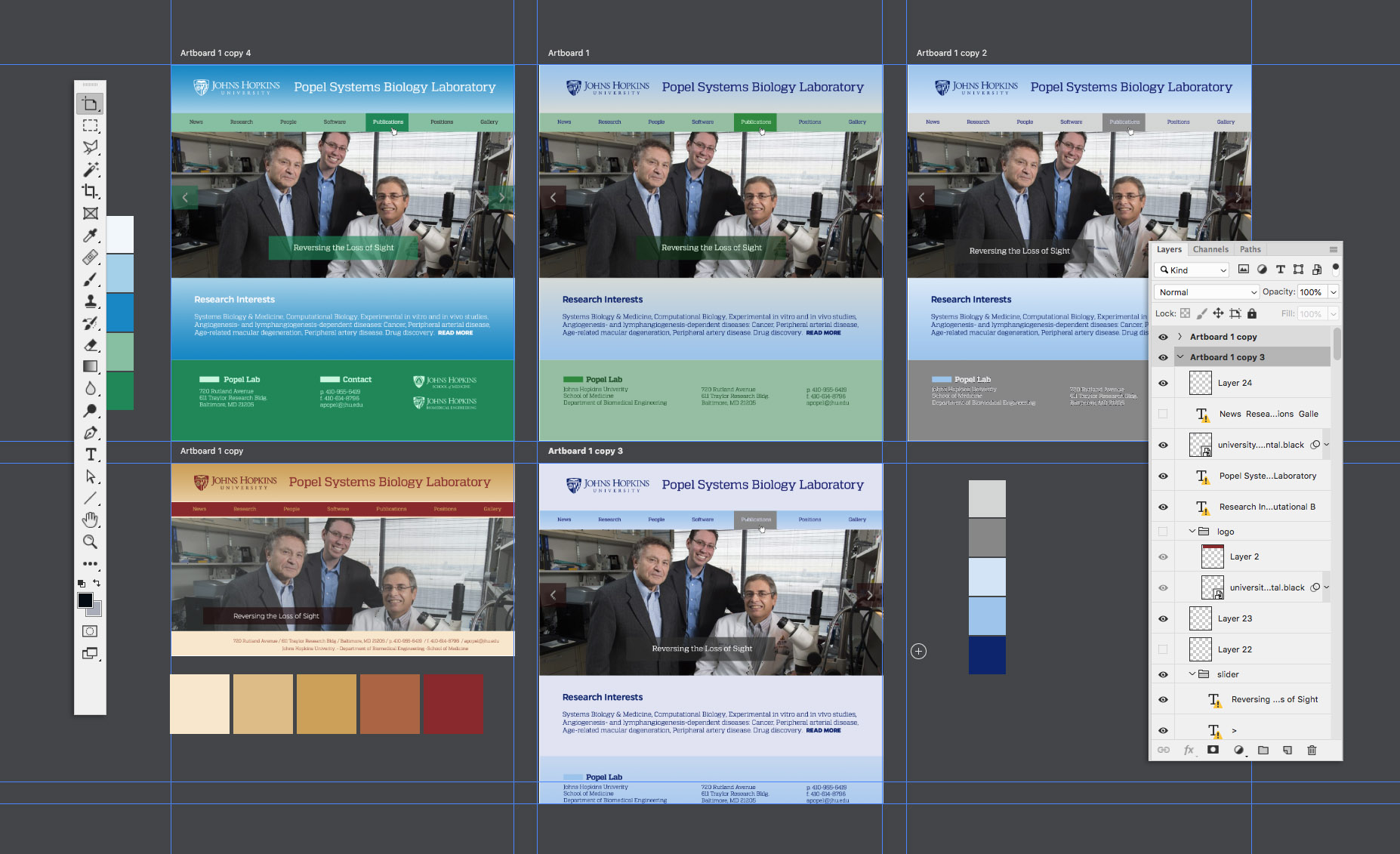Screen dimensions: 1400x854
Task: Select the Zoom tool
Action: [90, 541]
